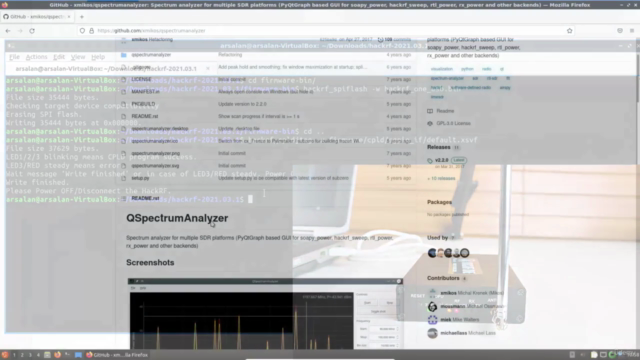This screenshot has width=640, height=360.
Task: Open the system application menu in taskbar
Action: pos(5,355)
